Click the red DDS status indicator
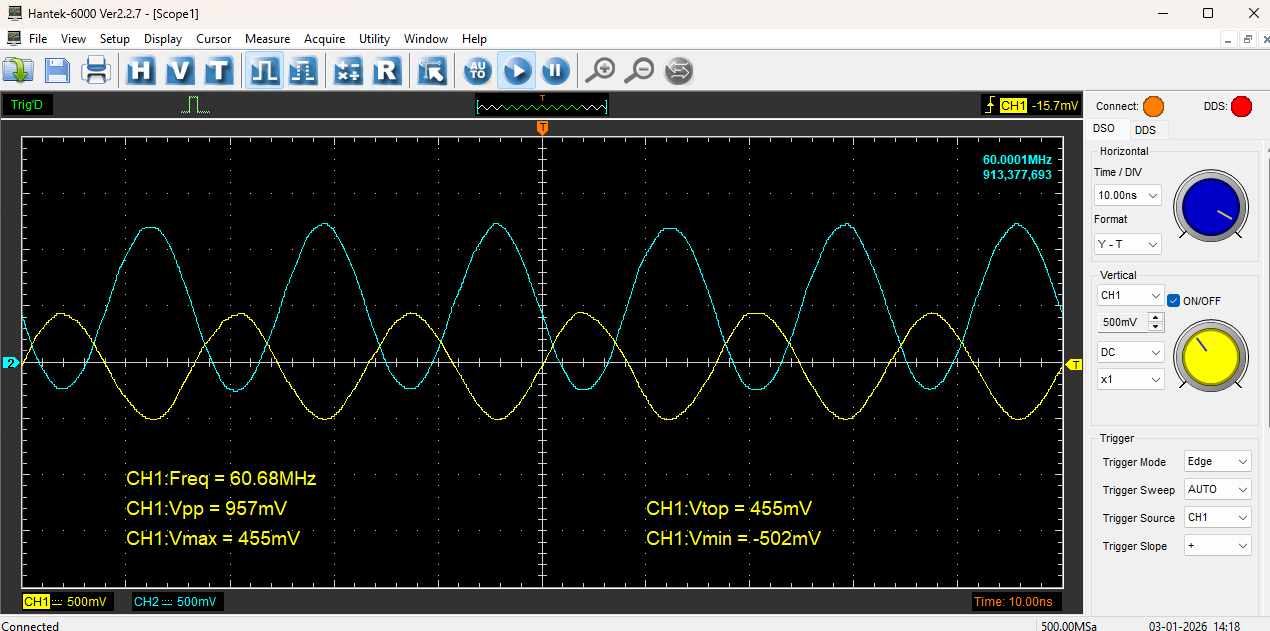 [1241, 106]
